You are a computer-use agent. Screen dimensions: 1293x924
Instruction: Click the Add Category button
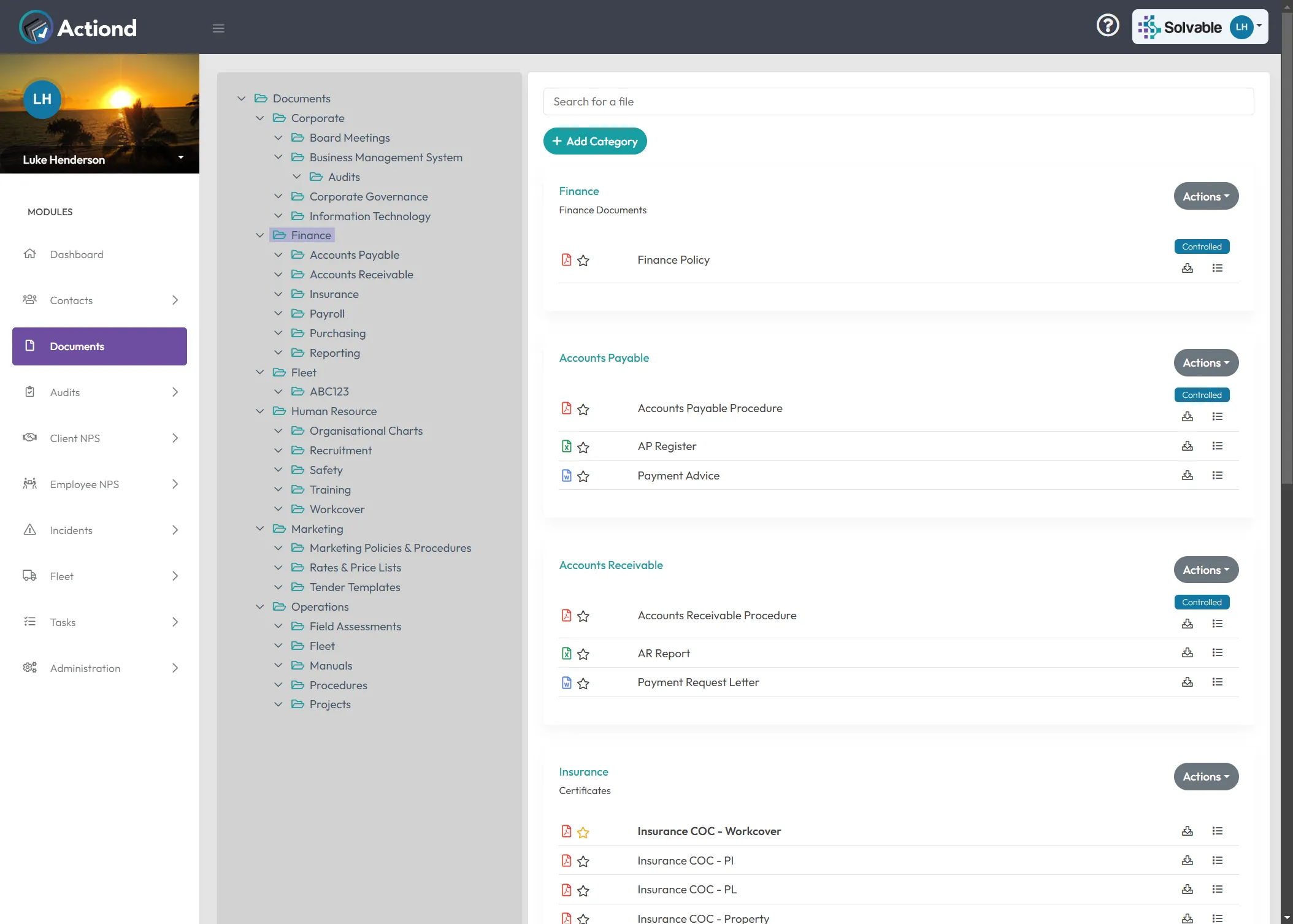(x=594, y=141)
